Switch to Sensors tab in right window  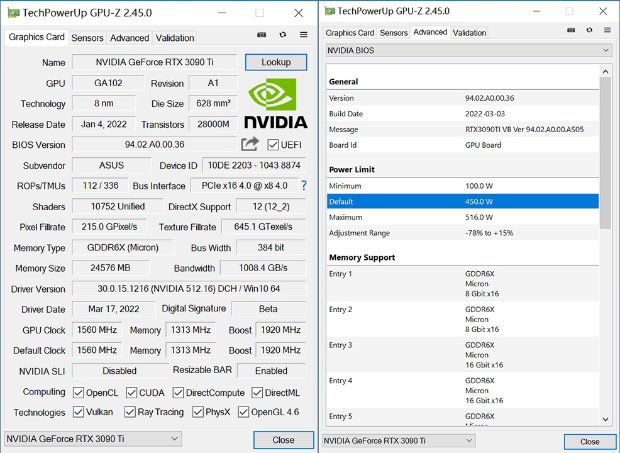pos(393,33)
